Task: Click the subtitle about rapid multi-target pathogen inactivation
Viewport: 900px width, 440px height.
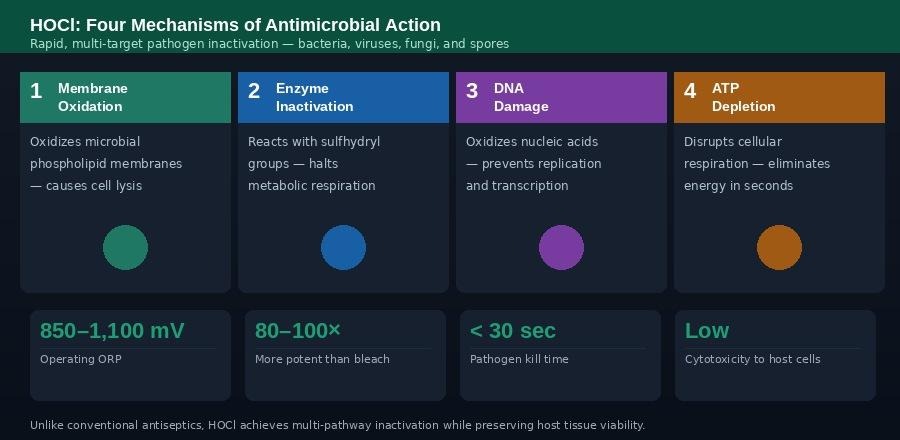Action: coord(269,44)
